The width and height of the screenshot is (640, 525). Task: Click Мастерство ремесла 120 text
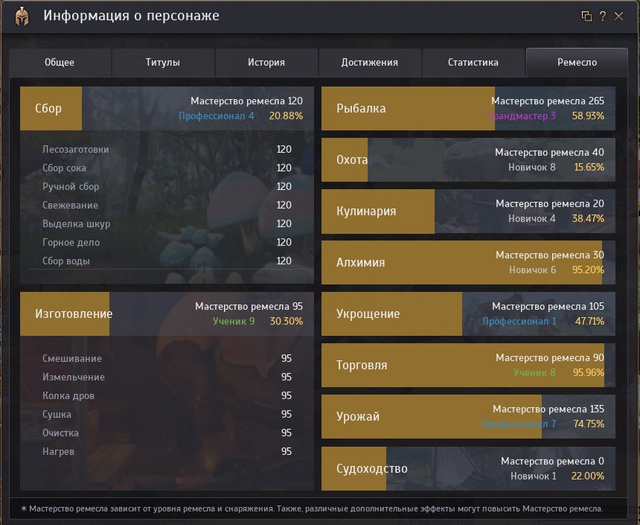pyautogui.click(x=247, y=101)
